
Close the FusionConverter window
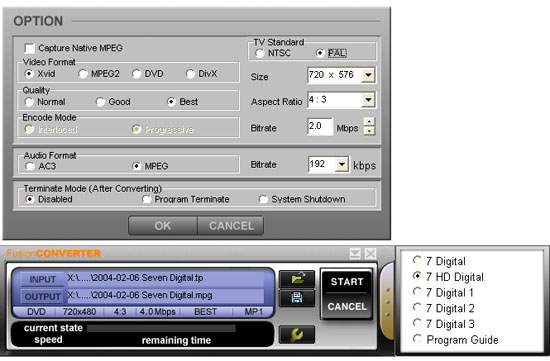(x=370, y=253)
